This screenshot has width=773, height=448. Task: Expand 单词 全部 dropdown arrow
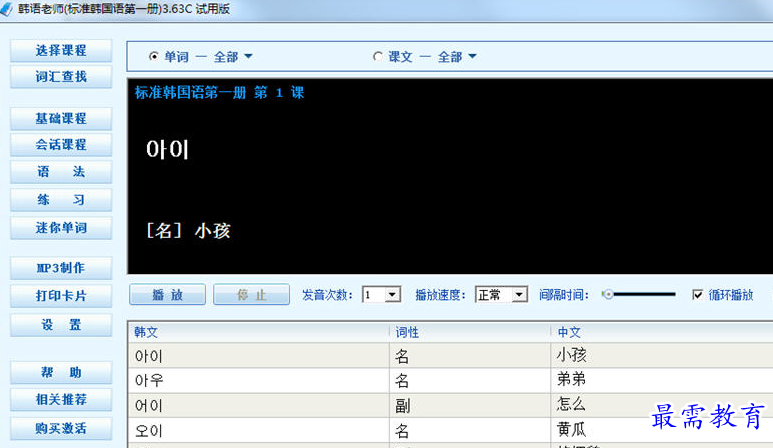click(x=248, y=56)
